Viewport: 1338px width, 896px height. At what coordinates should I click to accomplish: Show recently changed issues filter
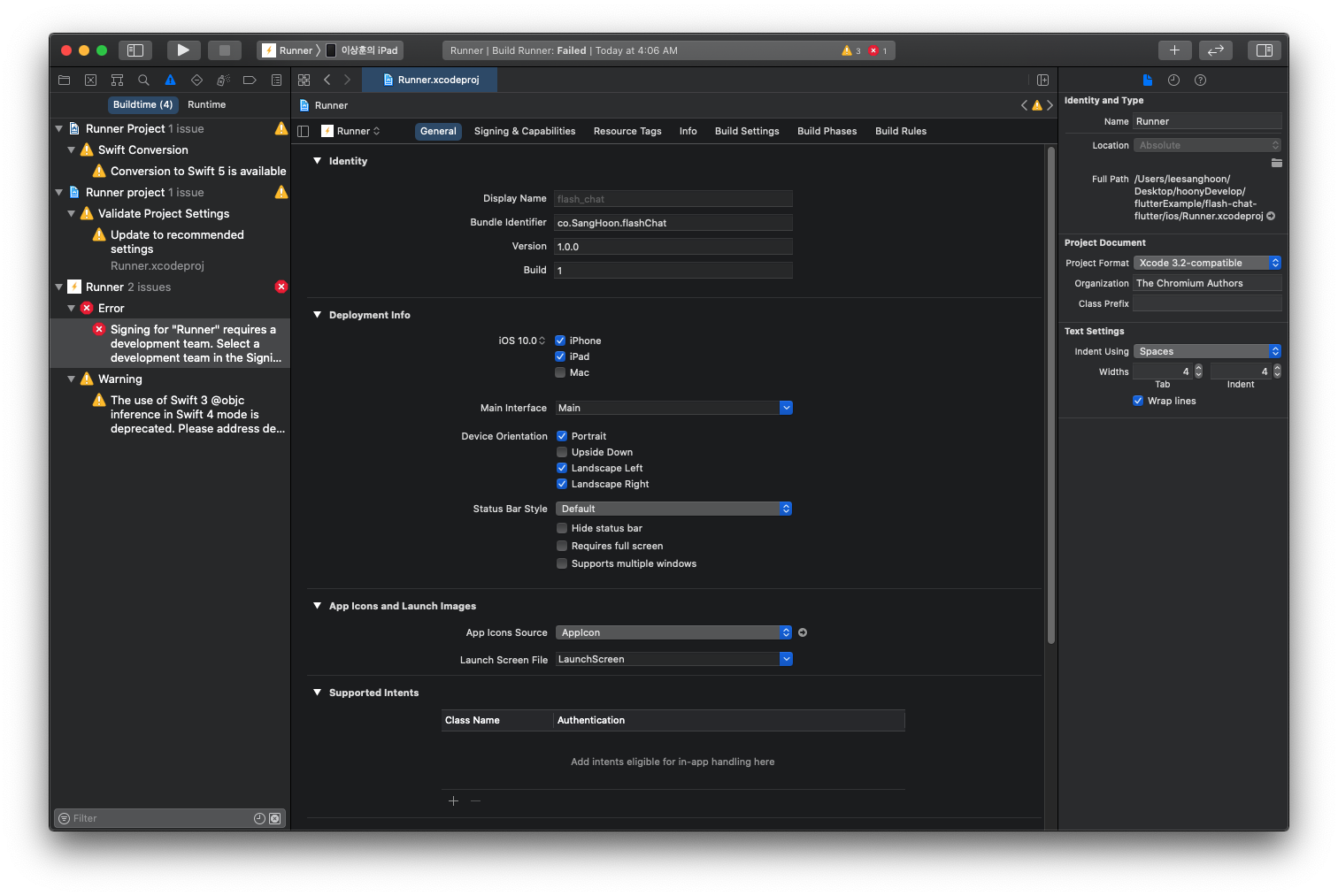259,818
